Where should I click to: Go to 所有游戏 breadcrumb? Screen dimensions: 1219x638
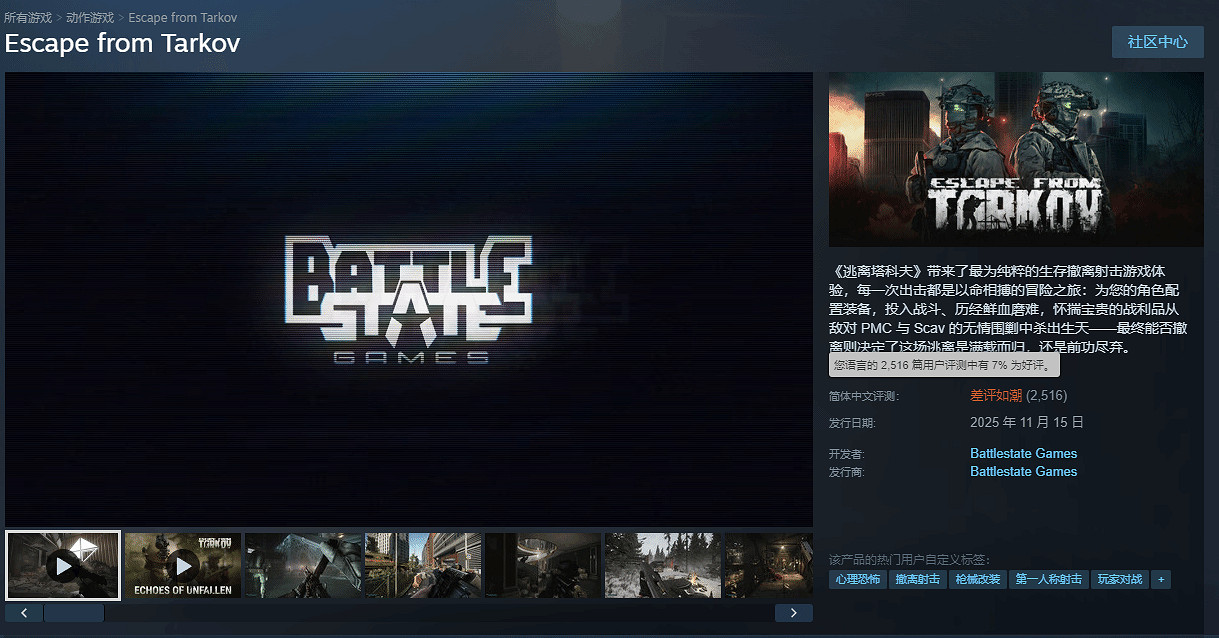coord(27,18)
